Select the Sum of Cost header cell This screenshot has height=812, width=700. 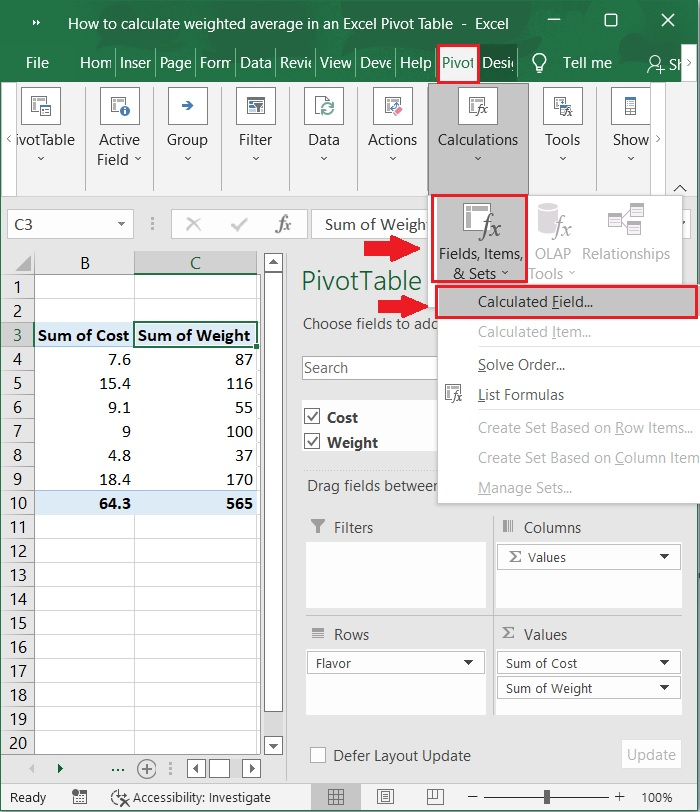coord(84,335)
